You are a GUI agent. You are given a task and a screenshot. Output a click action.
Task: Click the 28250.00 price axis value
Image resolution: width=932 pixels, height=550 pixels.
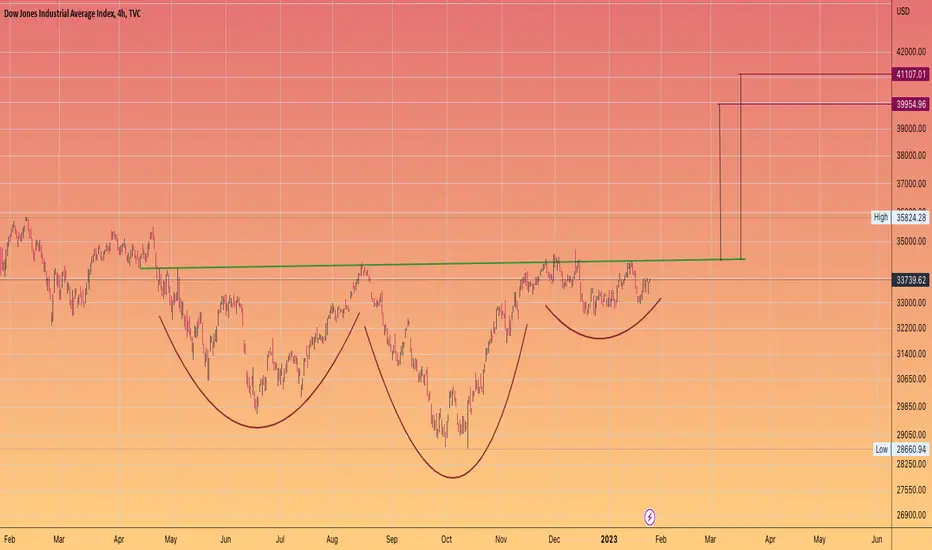pos(911,464)
